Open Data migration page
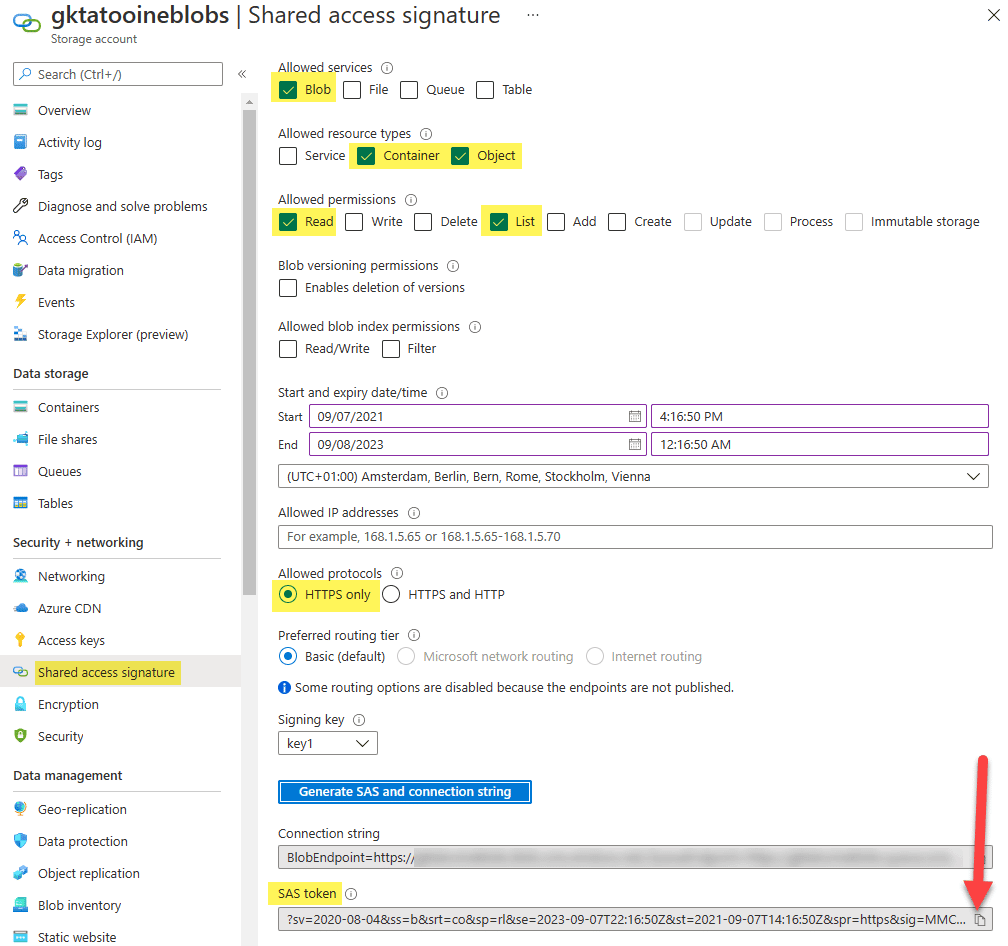 click(81, 271)
